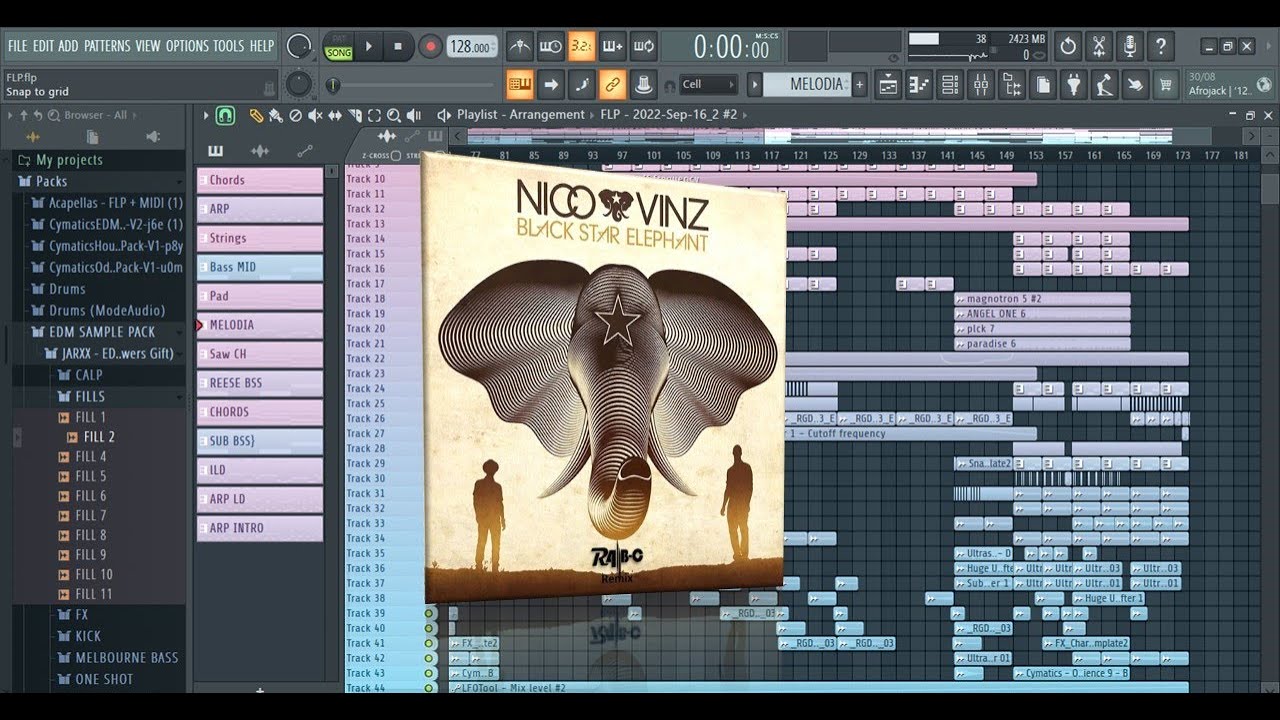Select the playback scrub tool in playlist
The image size is (1280, 720).
[x=414, y=116]
